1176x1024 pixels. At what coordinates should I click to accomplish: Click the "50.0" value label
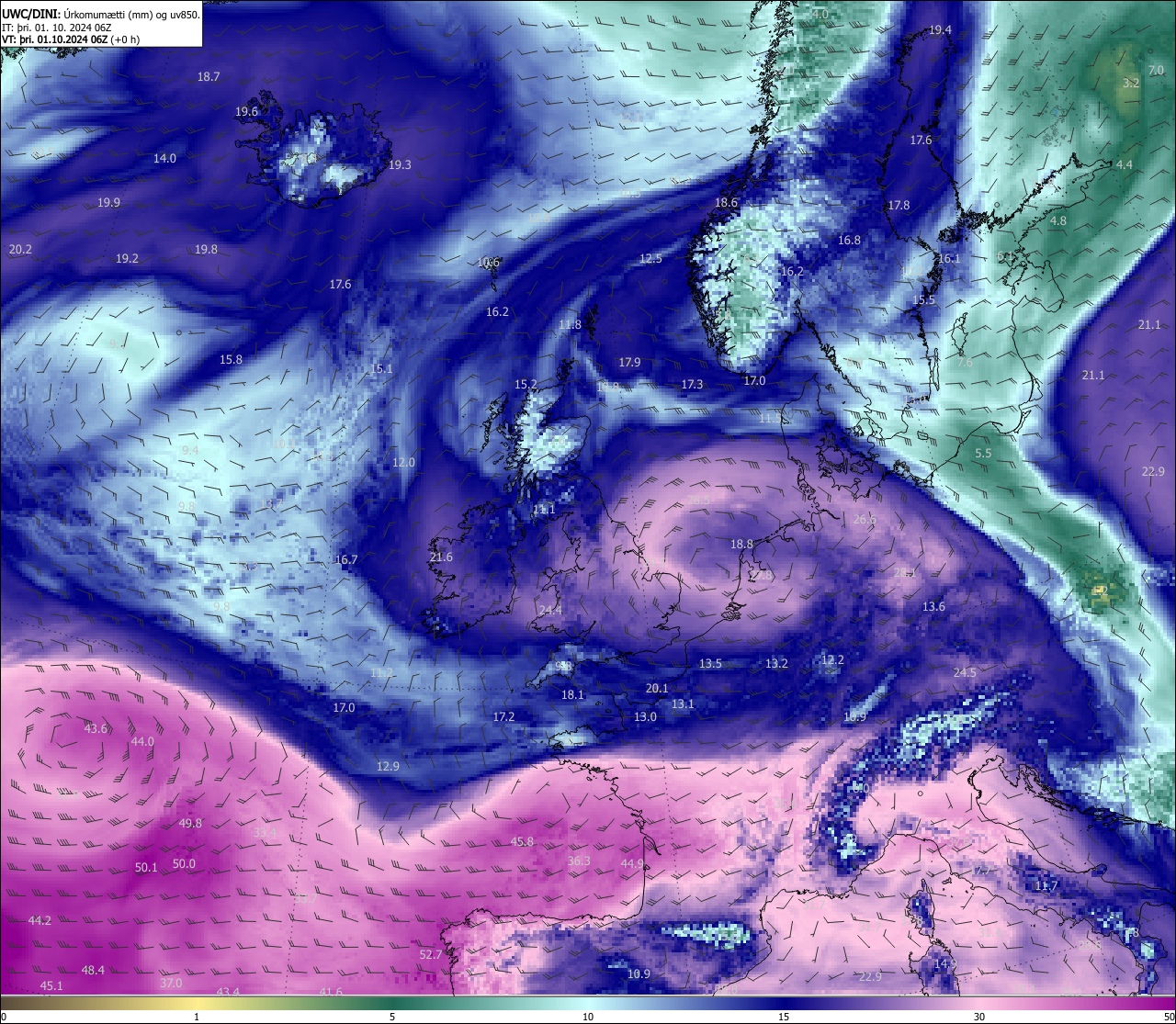tap(184, 864)
